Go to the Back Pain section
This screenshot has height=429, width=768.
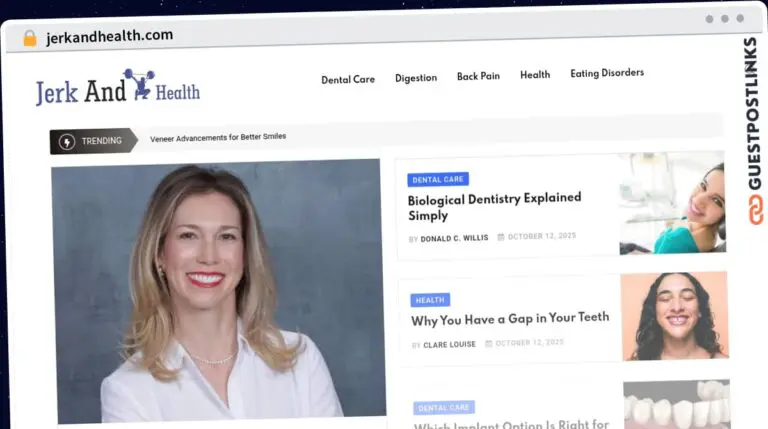[x=478, y=76]
